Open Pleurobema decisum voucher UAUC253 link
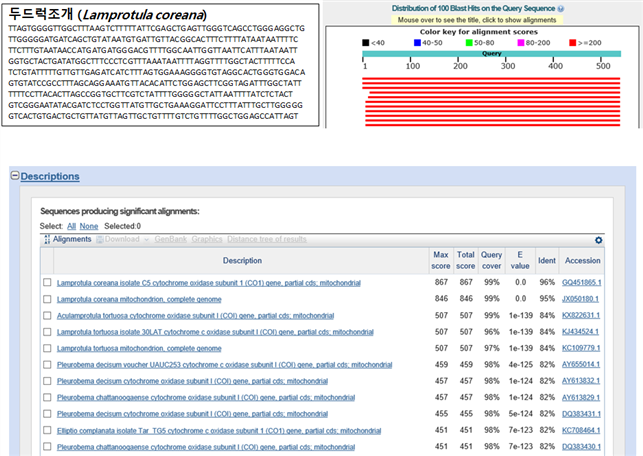The height and width of the screenshot is (456, 643). click(x=224, y=365)
